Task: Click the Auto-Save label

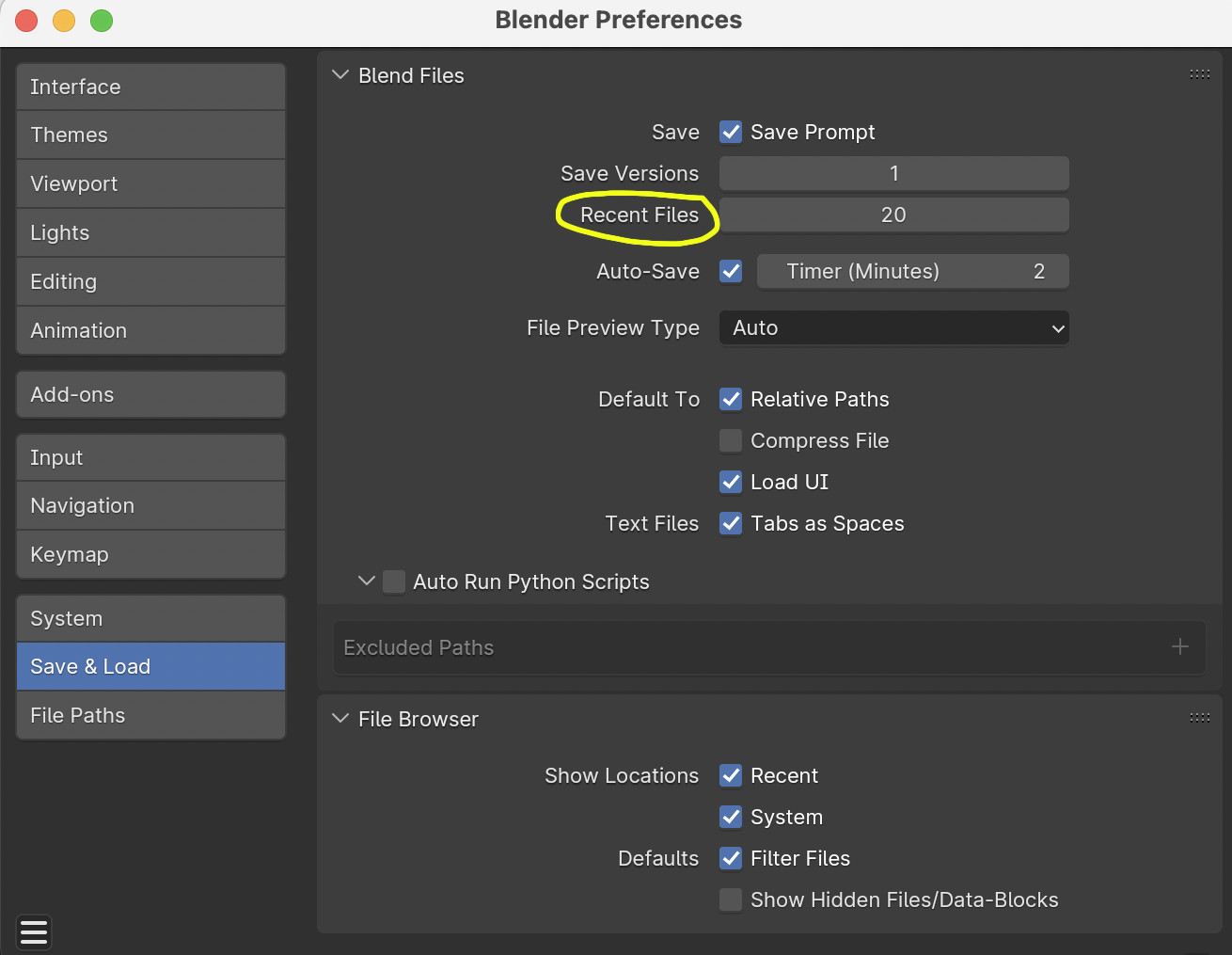Action: 648,271
